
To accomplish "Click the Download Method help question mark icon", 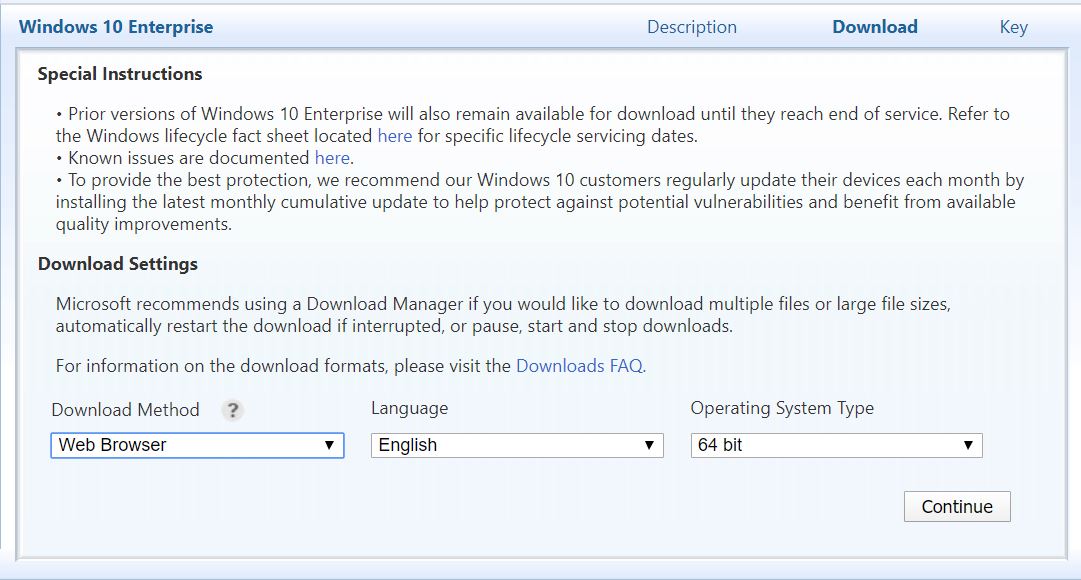I will (233, 410).
